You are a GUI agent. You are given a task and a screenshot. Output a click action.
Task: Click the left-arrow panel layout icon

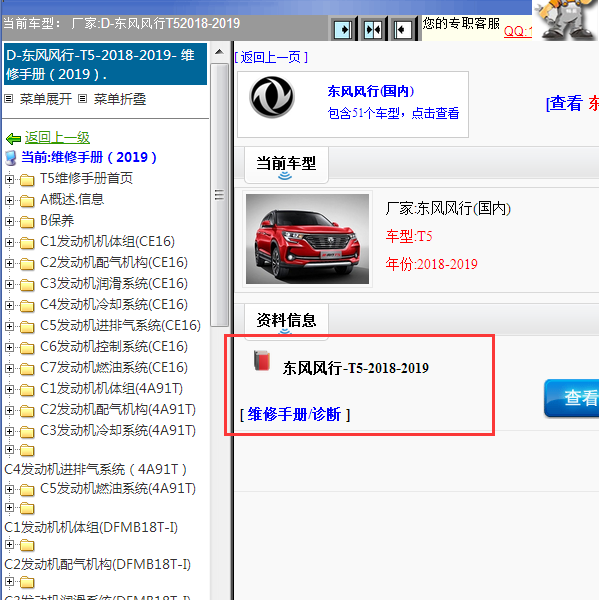(403, 29)
